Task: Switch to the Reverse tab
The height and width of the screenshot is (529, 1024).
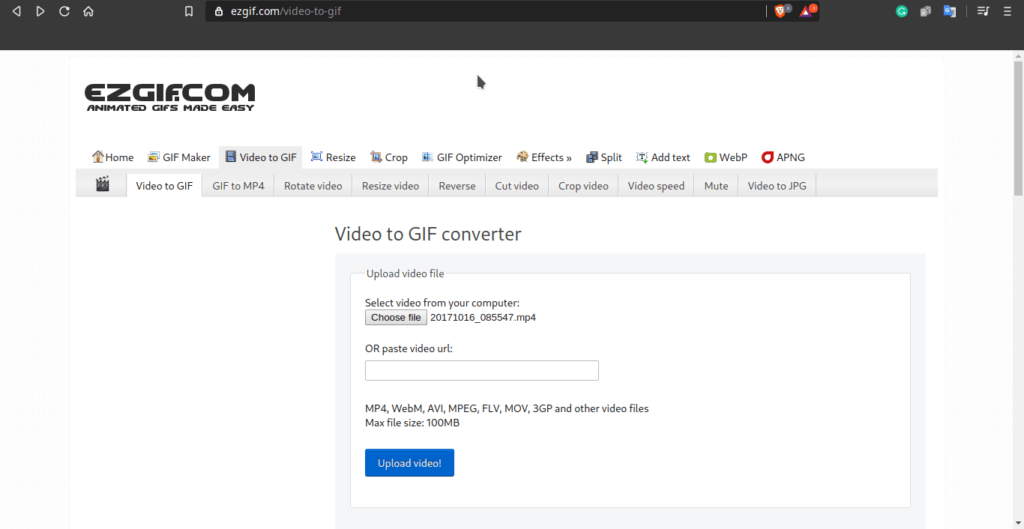Action: coord(457,185)
